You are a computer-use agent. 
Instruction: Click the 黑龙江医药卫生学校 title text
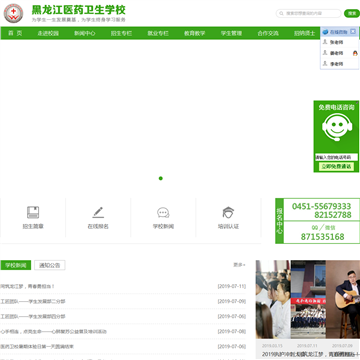(79, 10)
